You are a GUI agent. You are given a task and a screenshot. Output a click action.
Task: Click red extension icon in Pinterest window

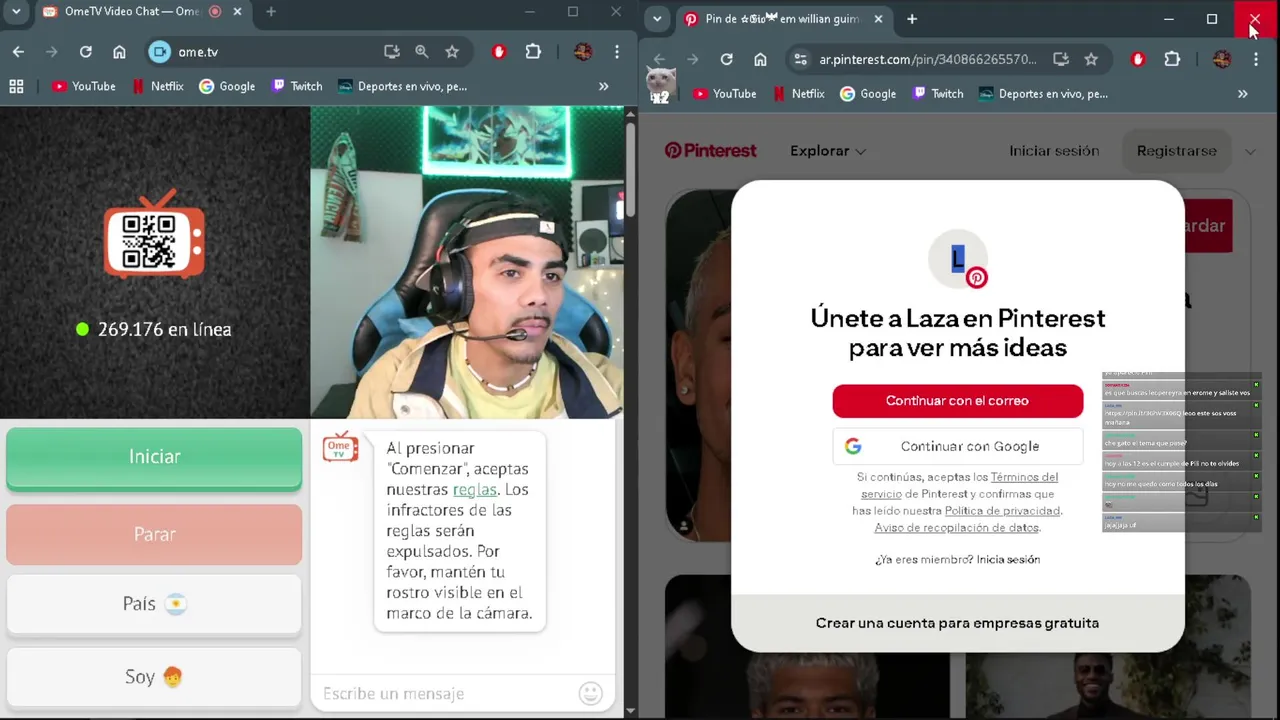(x=1138, y=60)
